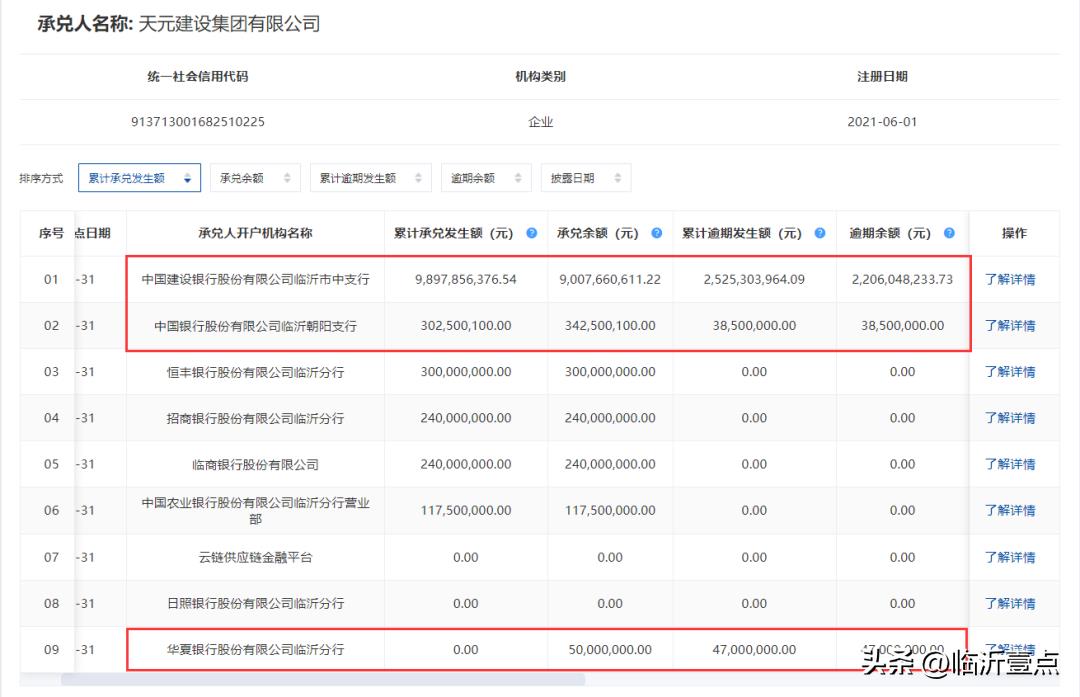Click amount 2,206,048,233.73
The width and height of the screenshot is (1080, 697).
(902, 279)
